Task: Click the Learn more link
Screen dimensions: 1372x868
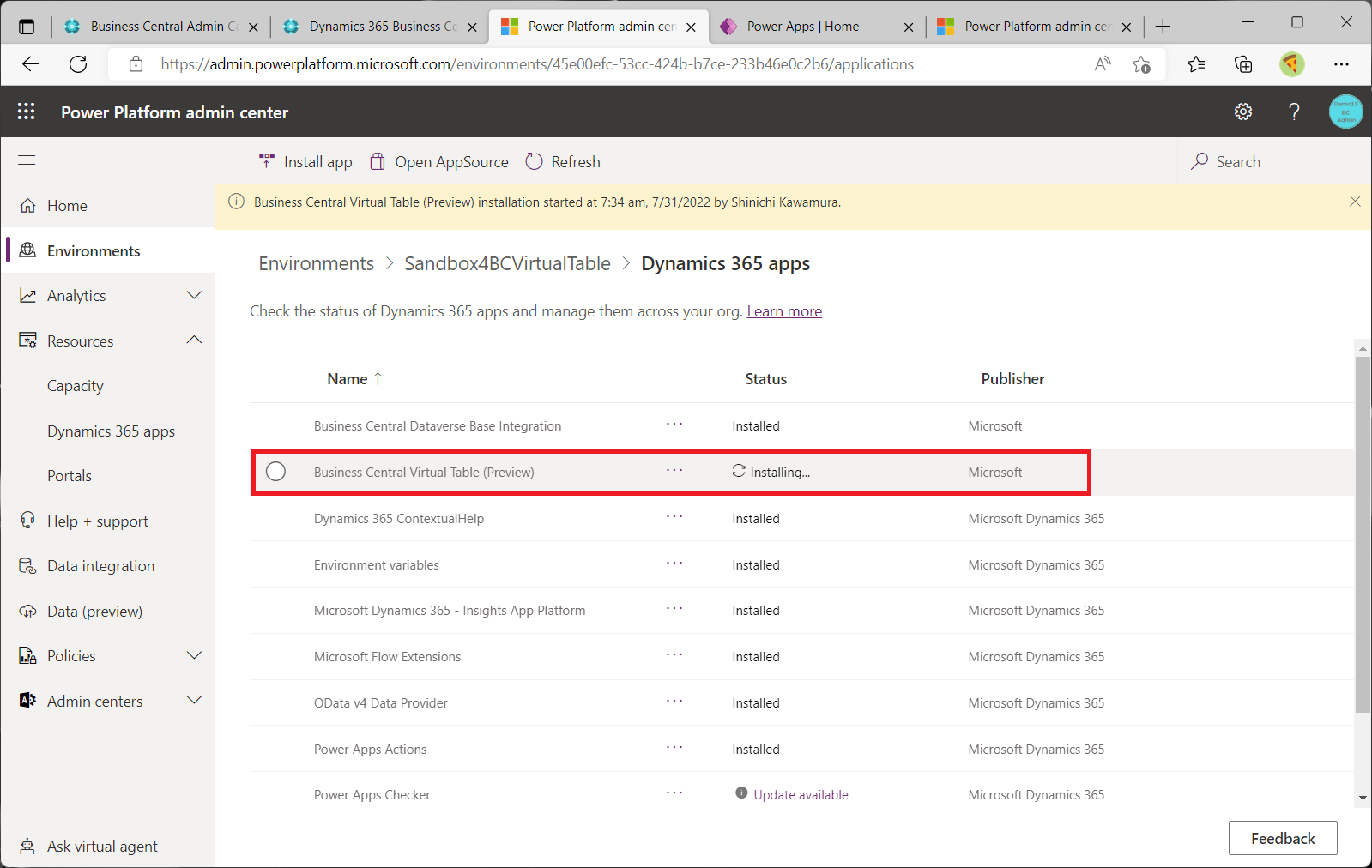Action: 783,311
